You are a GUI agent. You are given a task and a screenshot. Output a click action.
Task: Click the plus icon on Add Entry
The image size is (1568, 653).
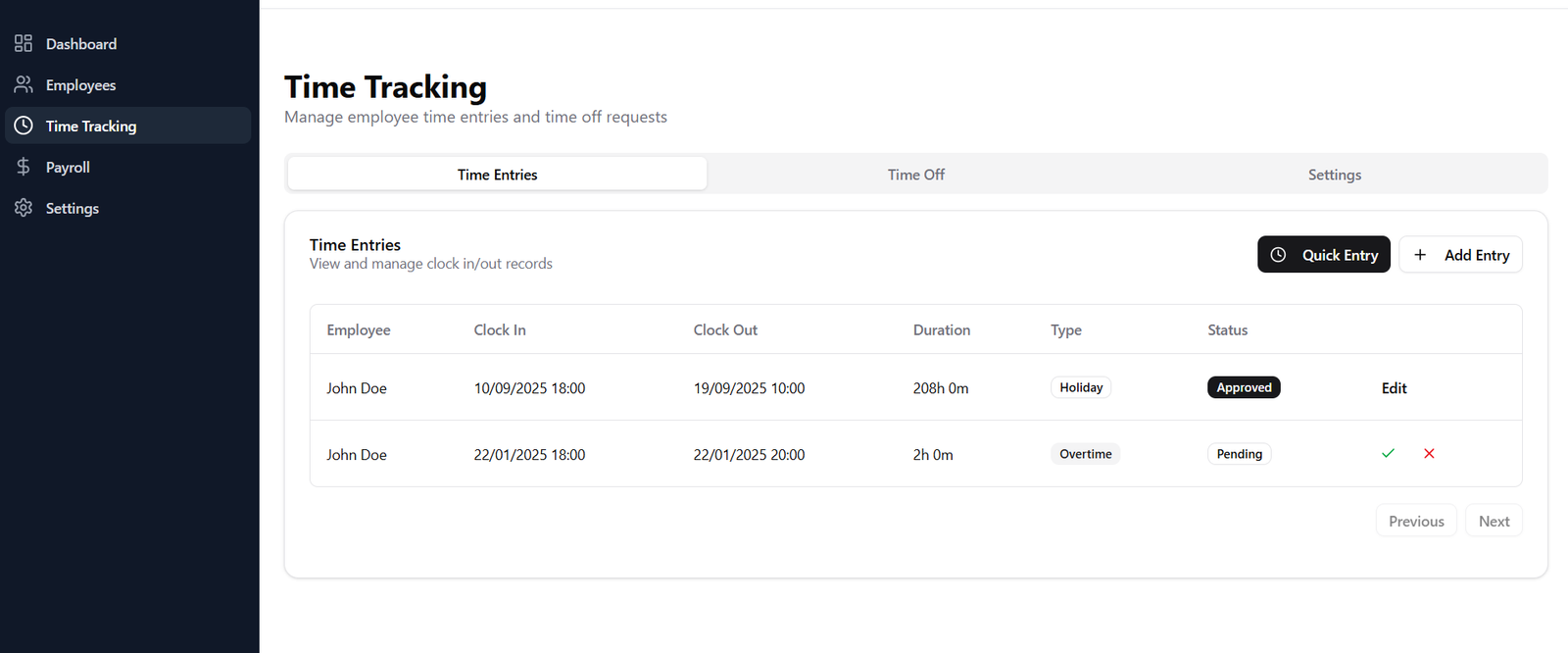1420,255
